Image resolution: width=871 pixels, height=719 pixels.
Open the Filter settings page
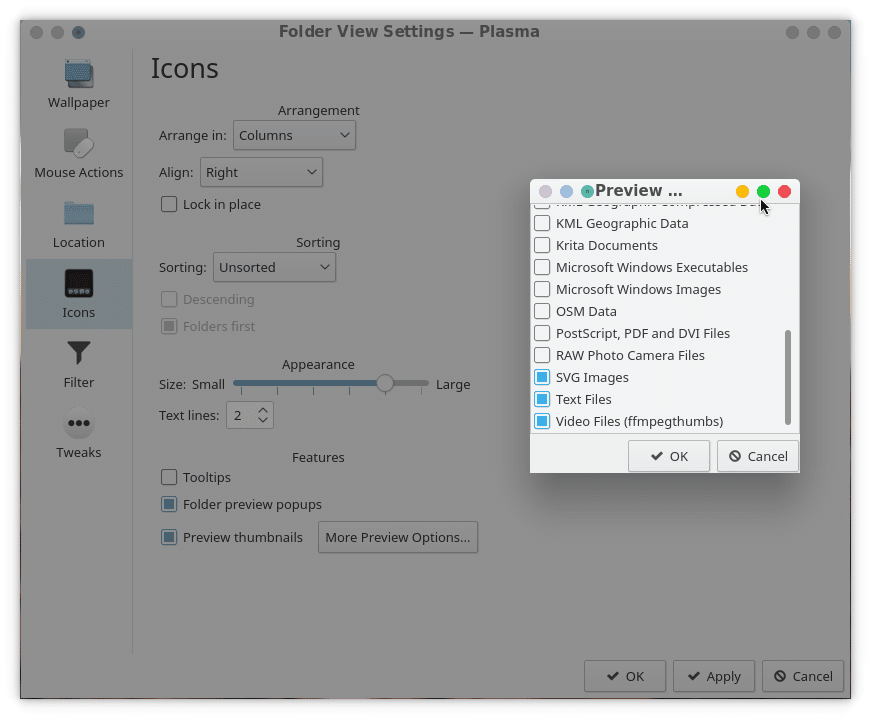click(x=78, y=363)
